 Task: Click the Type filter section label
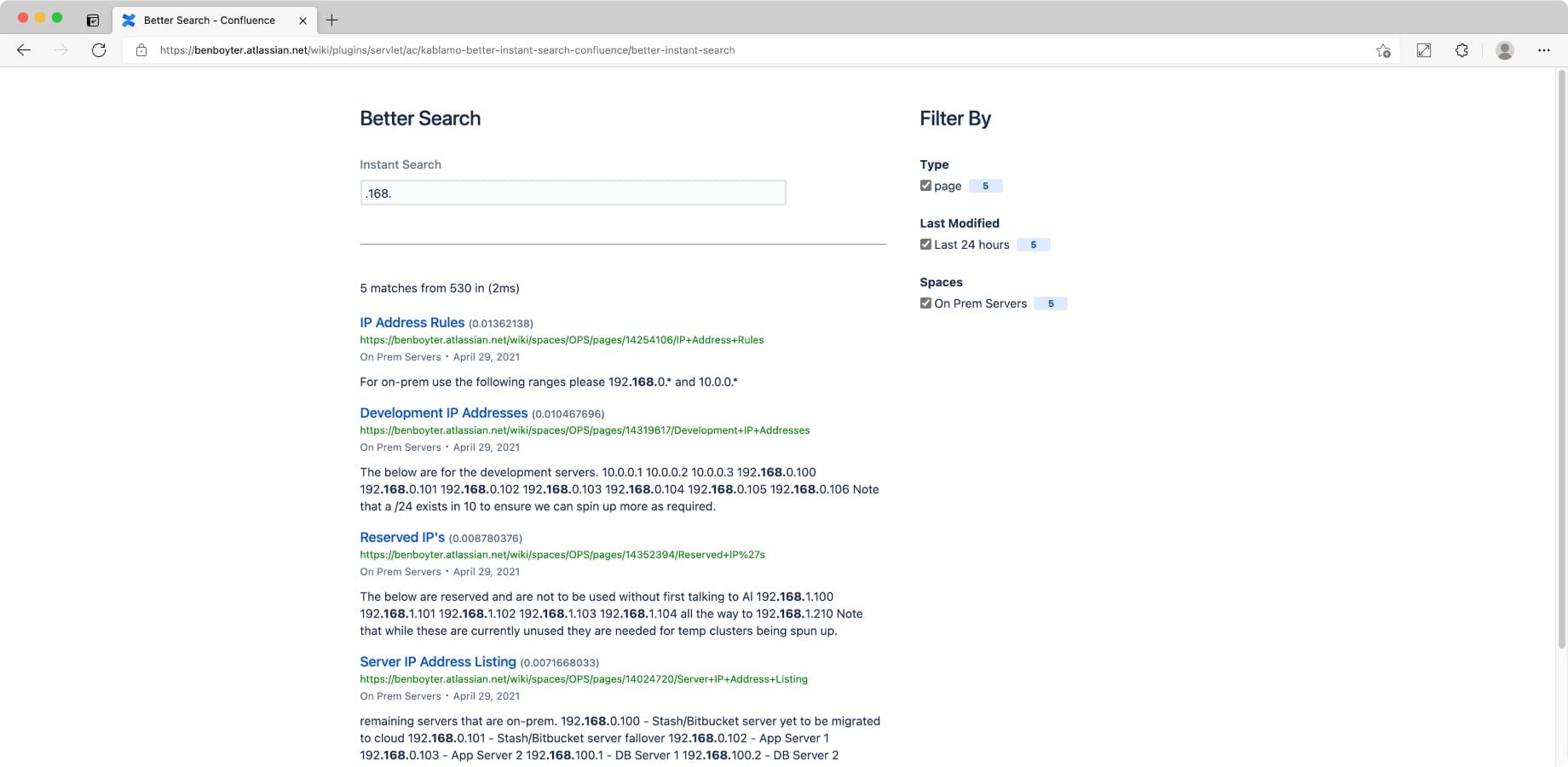pos(934,164)
